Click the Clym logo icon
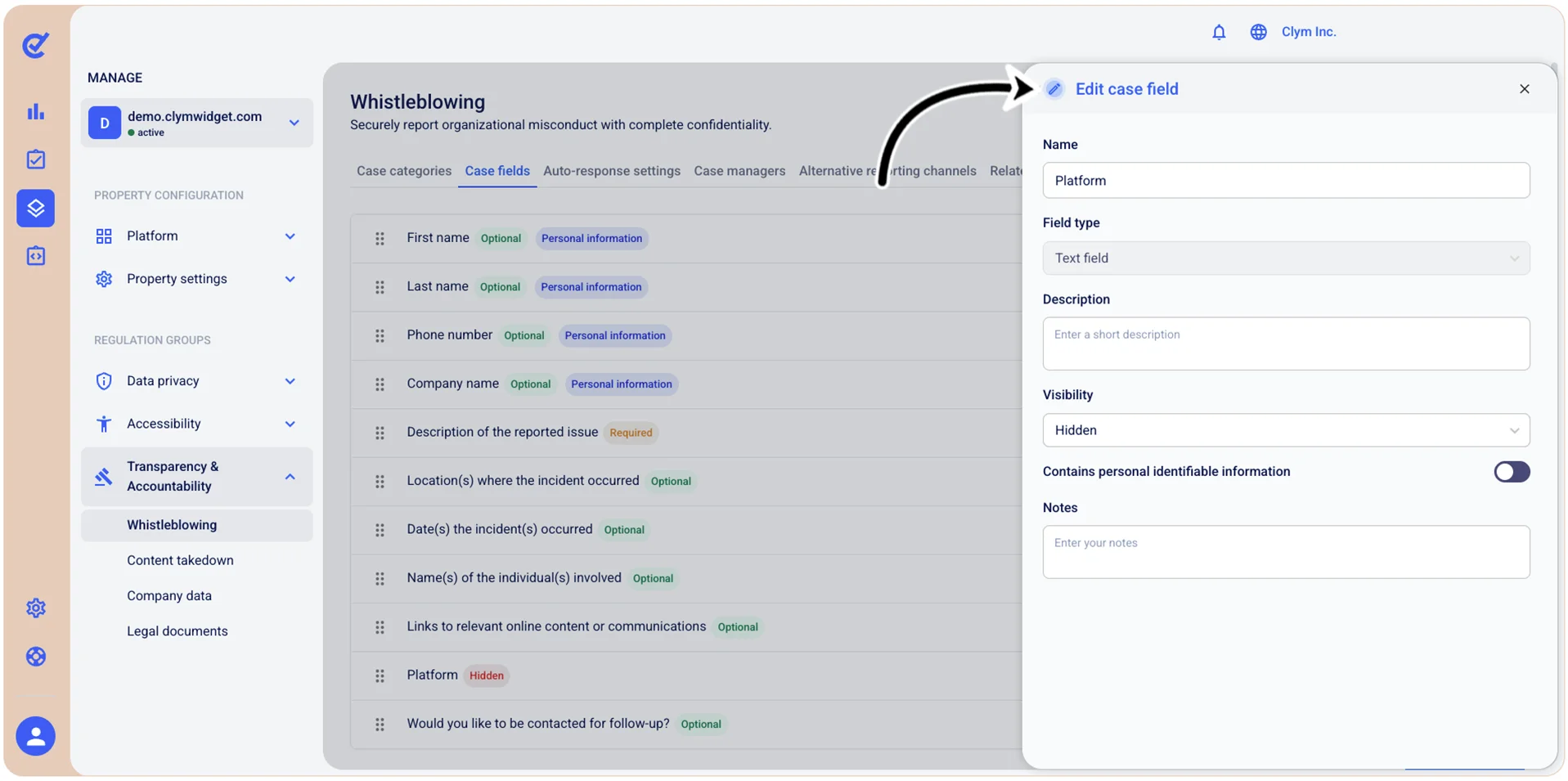Viewport: 1568px width, 781px height. coord(36,45)
